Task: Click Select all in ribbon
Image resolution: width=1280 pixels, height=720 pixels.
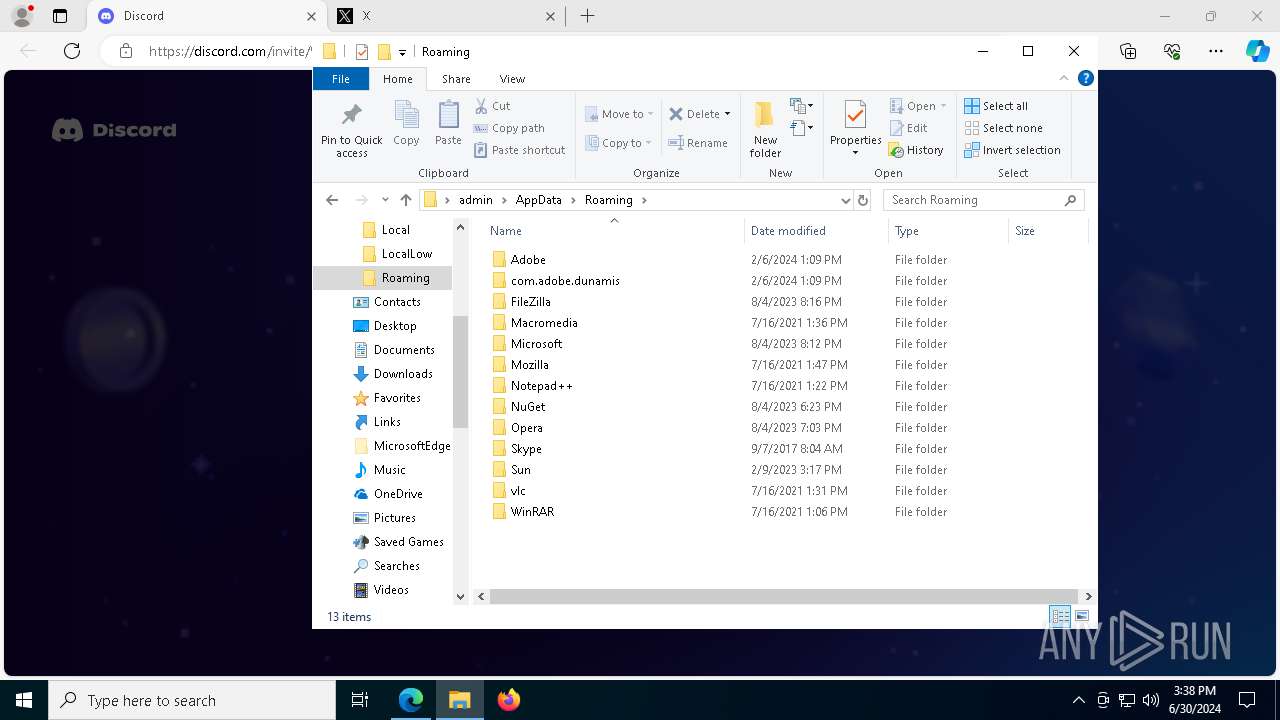Action: [x=996, y=106]
